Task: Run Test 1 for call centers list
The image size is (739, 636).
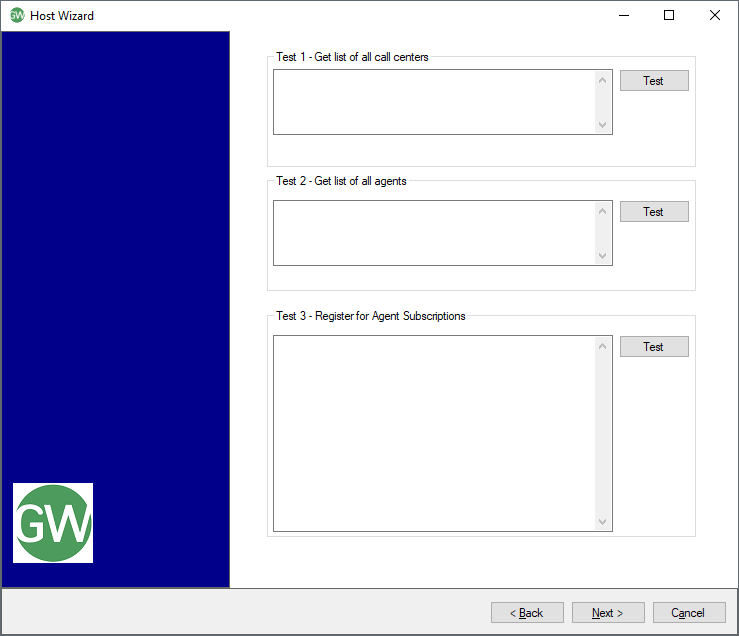Action: 654,81
